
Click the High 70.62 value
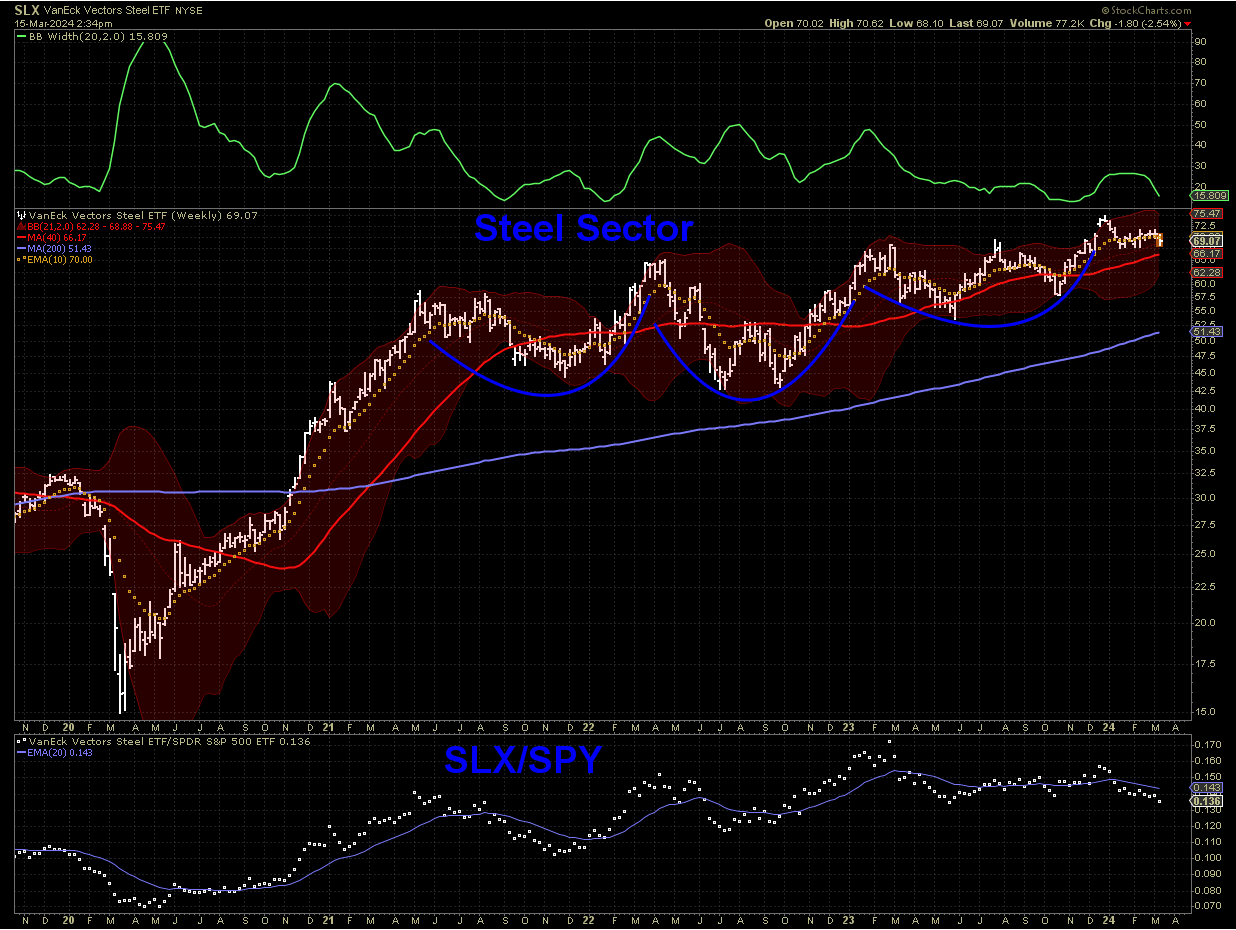pos(858,22)
